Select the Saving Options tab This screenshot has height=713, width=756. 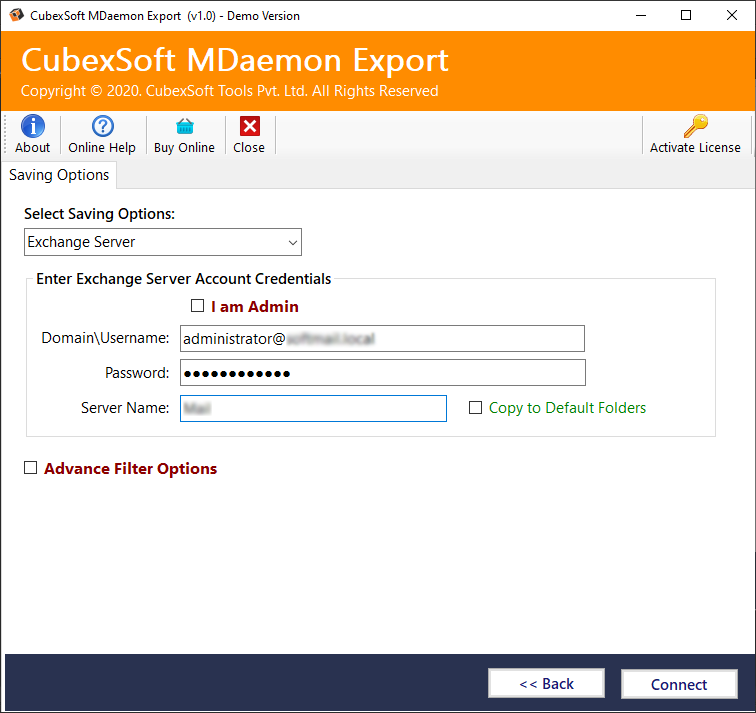[x=59, y=175]
